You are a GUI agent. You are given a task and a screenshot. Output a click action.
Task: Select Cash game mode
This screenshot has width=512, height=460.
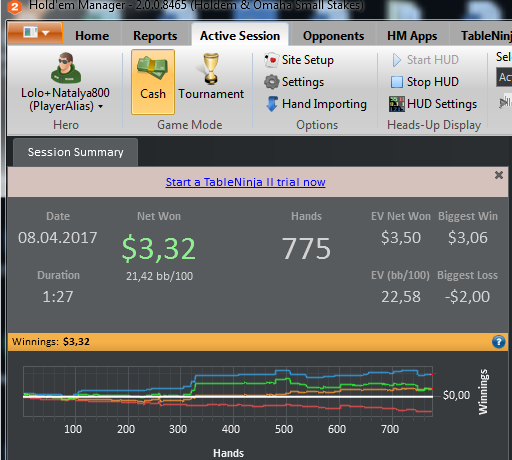click(x=153, y=82)
